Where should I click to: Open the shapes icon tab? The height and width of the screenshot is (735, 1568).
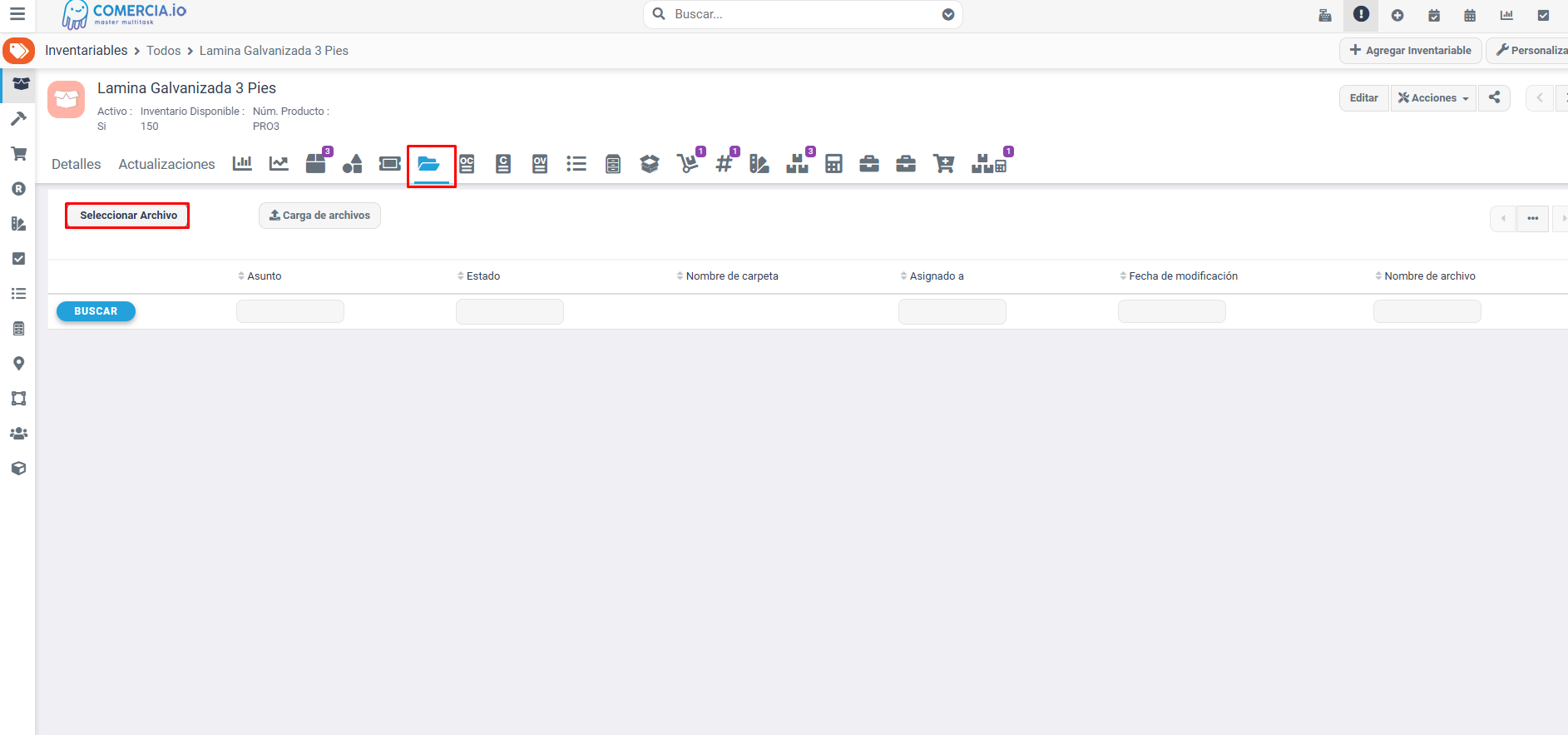pyautogui.click(x=352, y=164)
